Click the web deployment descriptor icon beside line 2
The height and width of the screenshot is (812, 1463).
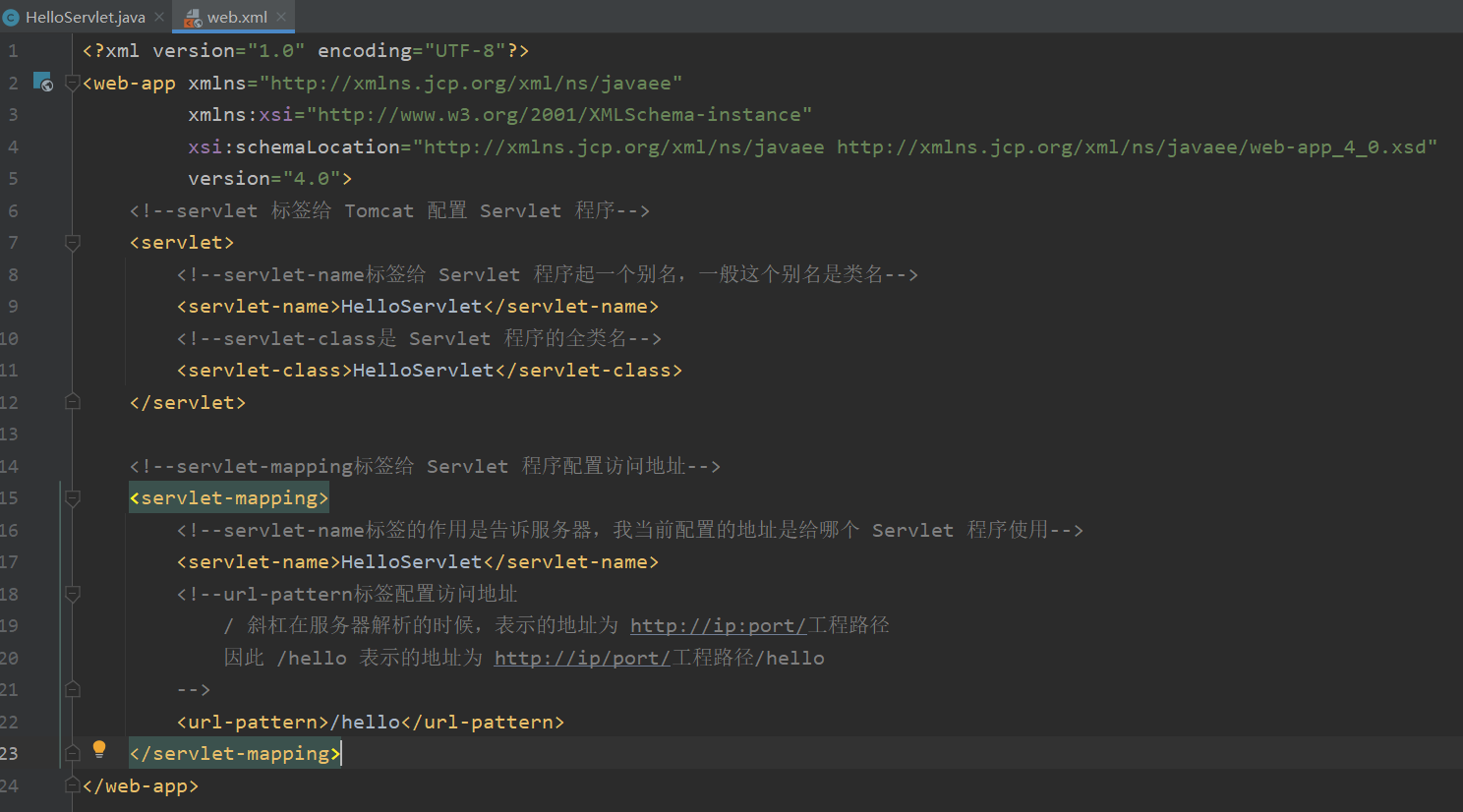tap(42, 83)
